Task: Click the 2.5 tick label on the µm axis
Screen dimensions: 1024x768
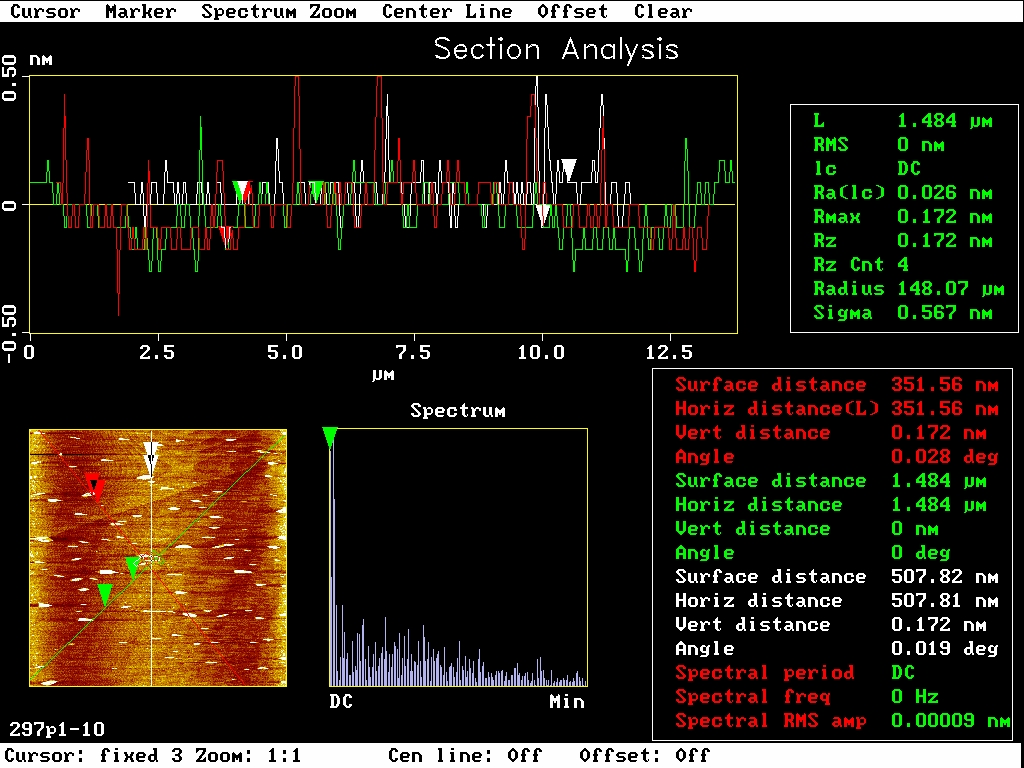Action: tap(157, 353)
